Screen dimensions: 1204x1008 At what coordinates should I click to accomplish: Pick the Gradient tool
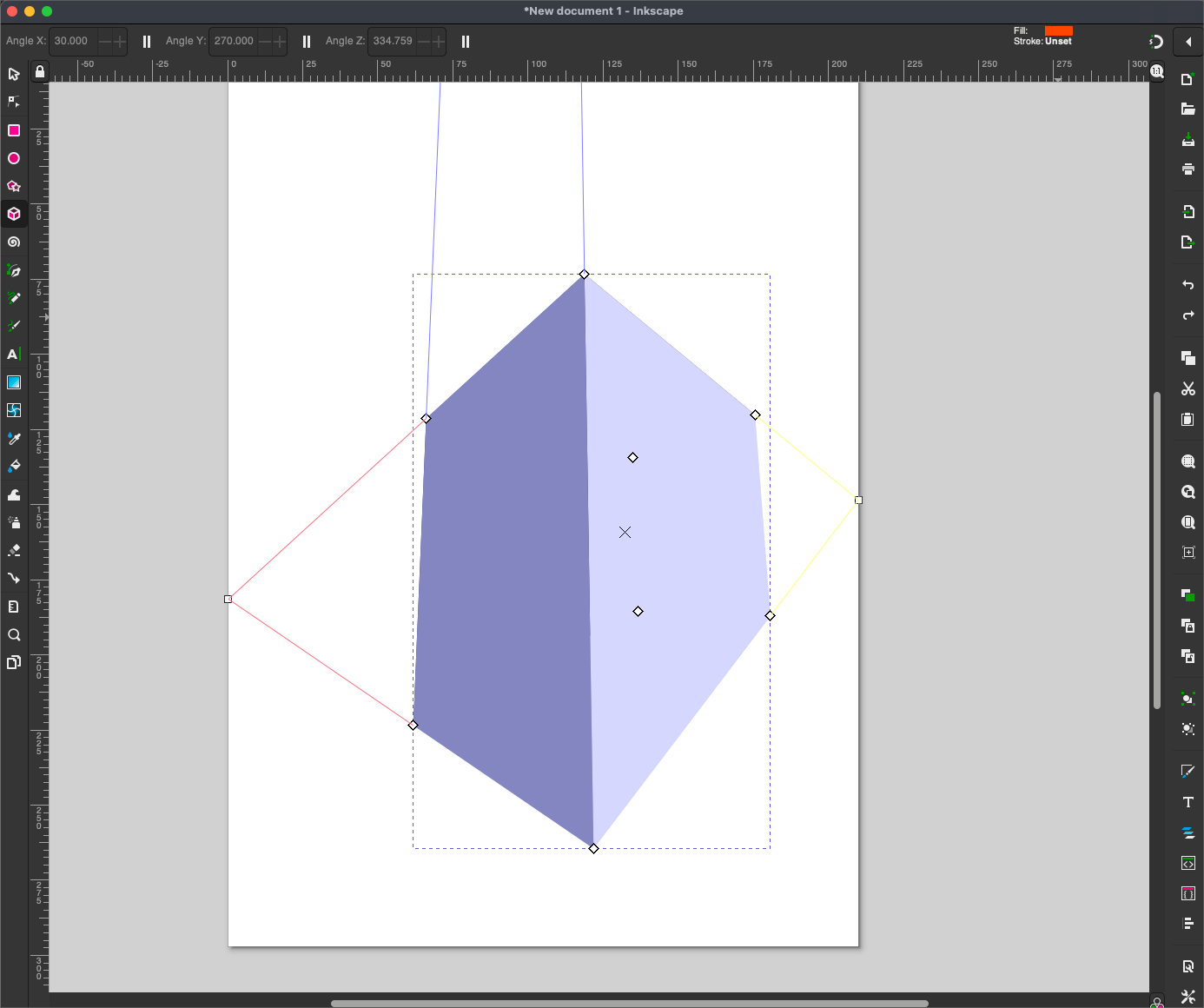14,382
